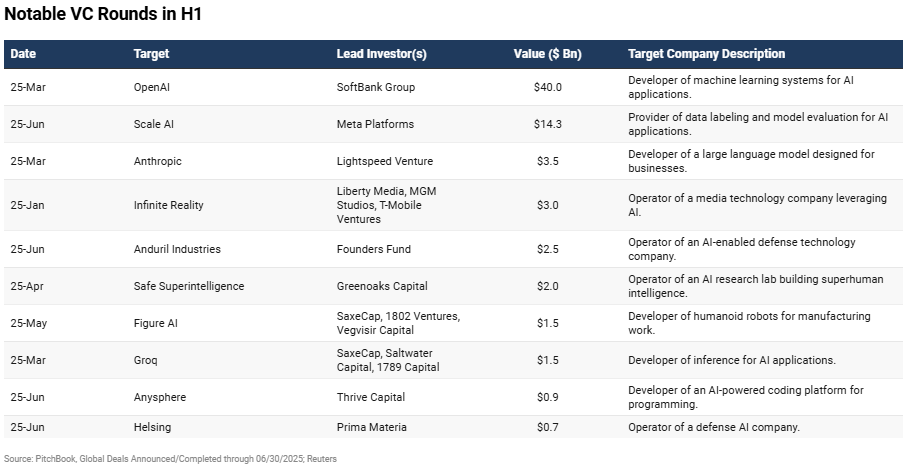Viewport: 907px width, 466px height.
Task: Click the Anthropic target cell
Action: click(x=158, y=161)
